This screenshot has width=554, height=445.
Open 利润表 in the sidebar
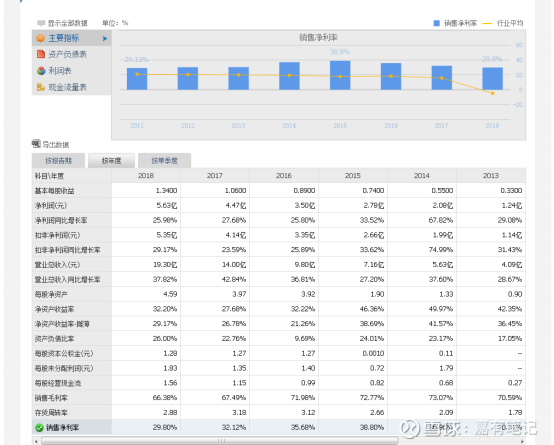[x=60, y=71]
